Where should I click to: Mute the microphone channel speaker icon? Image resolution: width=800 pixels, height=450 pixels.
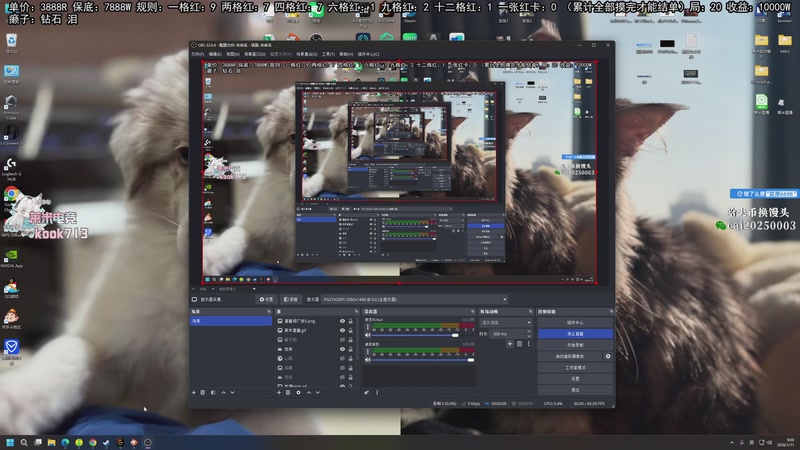click(x=368, y=335)
